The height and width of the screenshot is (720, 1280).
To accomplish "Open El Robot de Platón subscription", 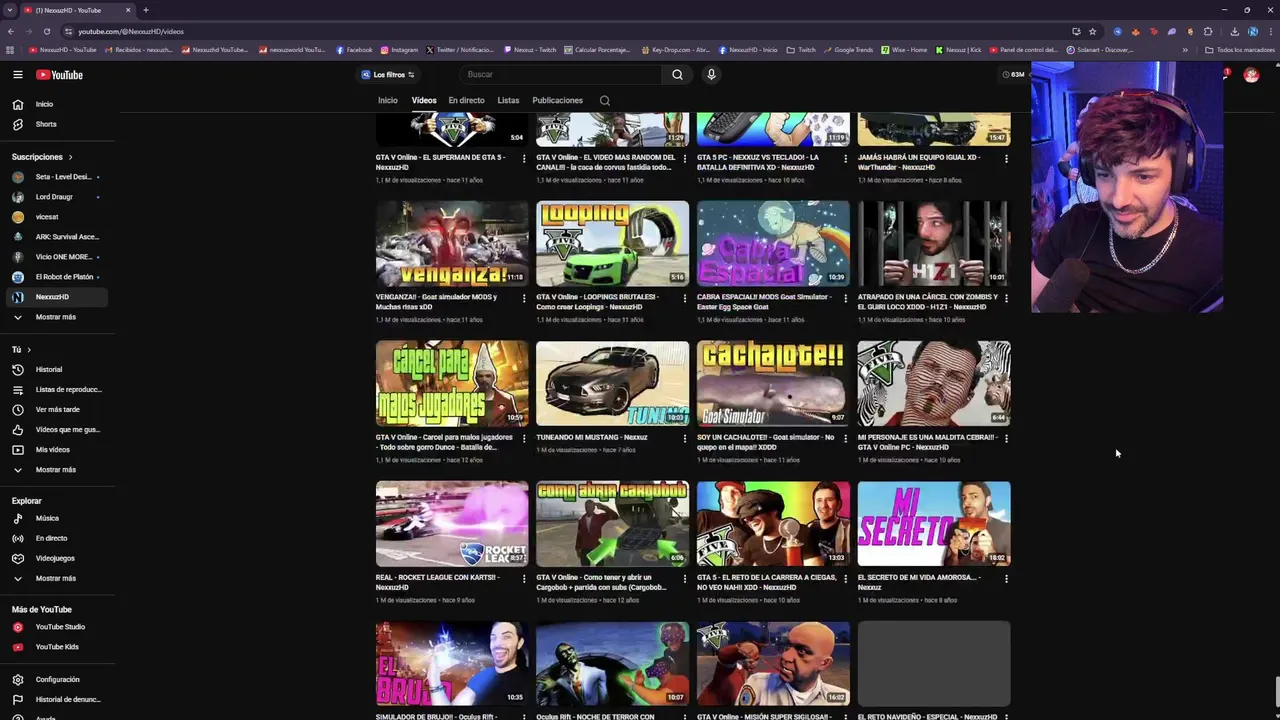I will 57,277.
